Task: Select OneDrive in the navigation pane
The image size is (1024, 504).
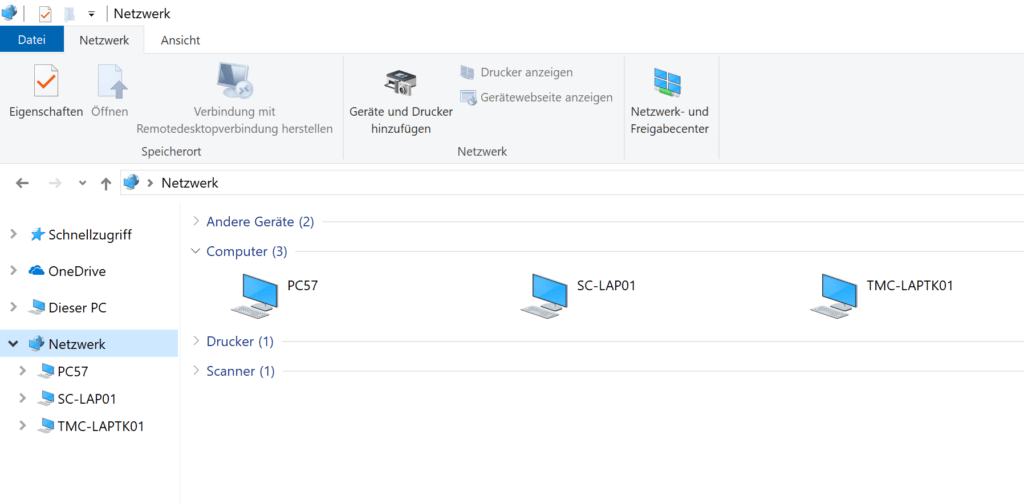Action: pyautogui.click(x=76, y=271)
